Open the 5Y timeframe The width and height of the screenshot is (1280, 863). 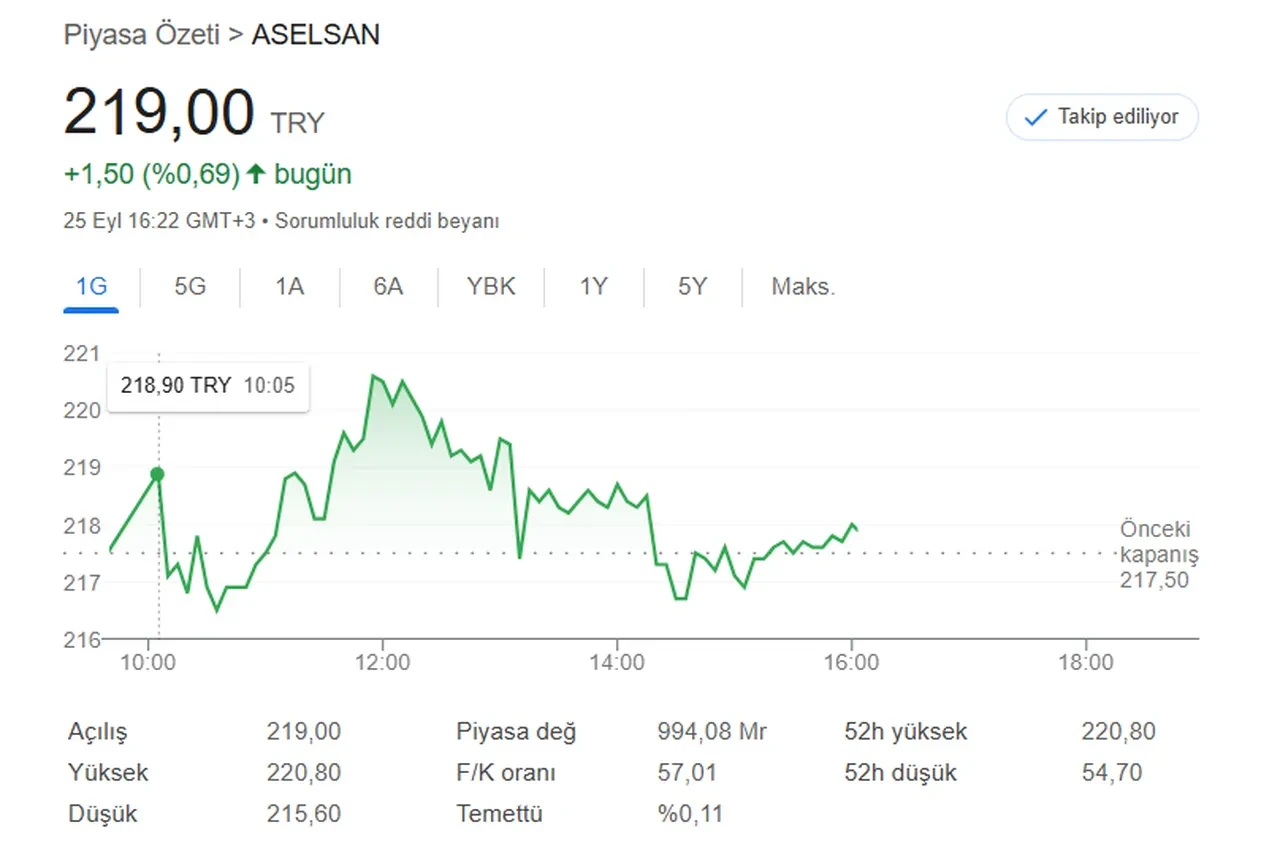click(x=692, y=287)
